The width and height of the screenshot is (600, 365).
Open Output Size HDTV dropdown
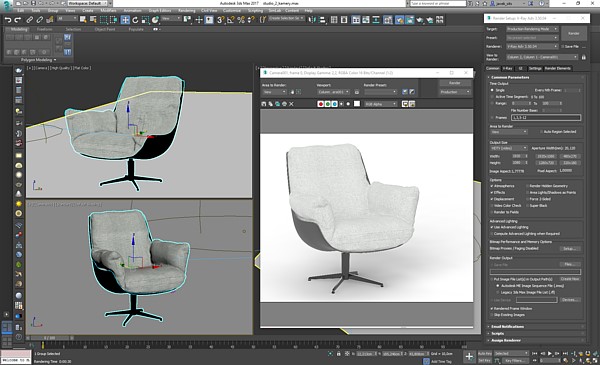(x=509, y=148)
